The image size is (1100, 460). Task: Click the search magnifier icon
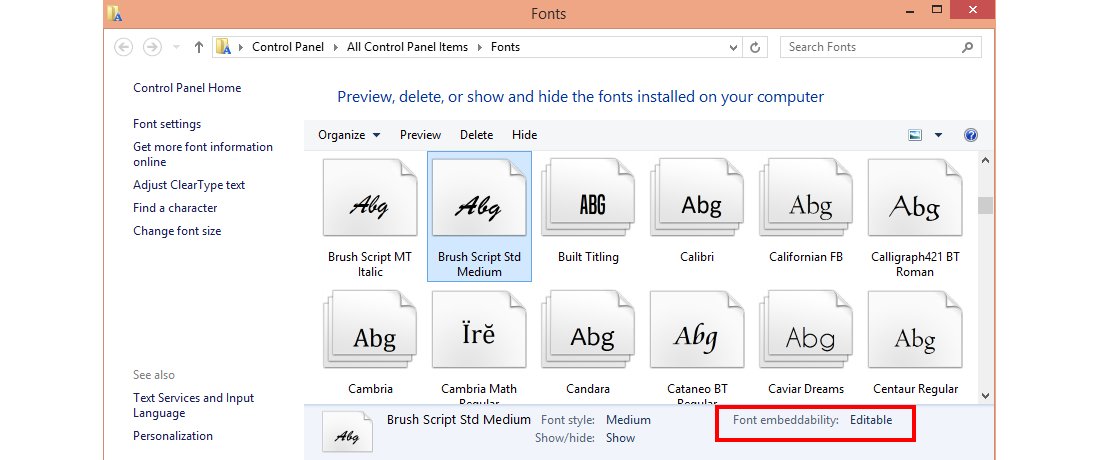[967, 47]
